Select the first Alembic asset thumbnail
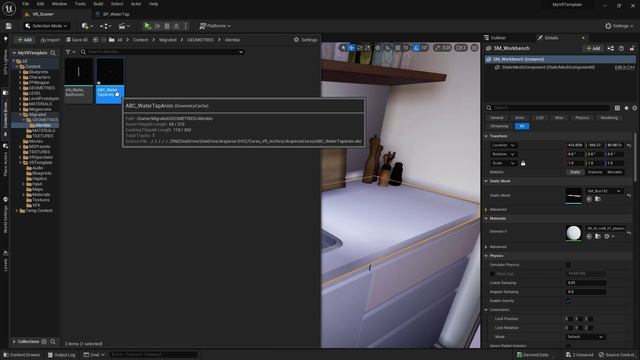Screen dimensions: 640x360 [x=78, y=80]
